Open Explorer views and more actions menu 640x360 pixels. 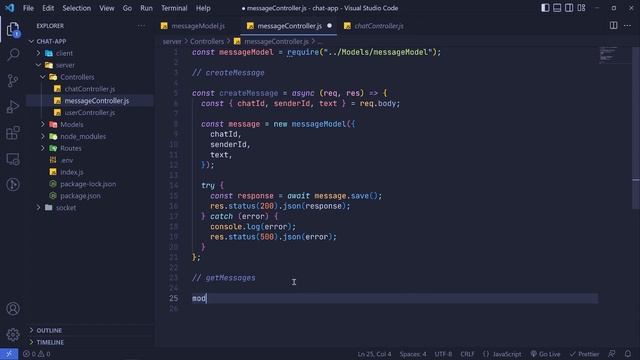point(141,26)
